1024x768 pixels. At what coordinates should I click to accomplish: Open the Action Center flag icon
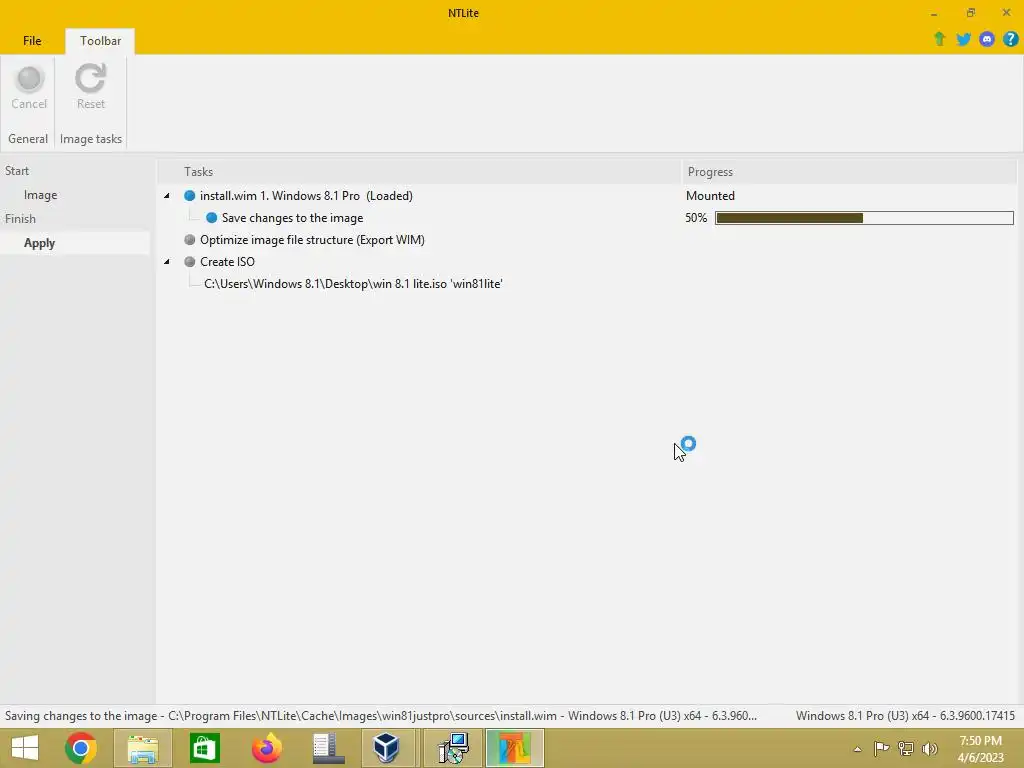(881, 748)
